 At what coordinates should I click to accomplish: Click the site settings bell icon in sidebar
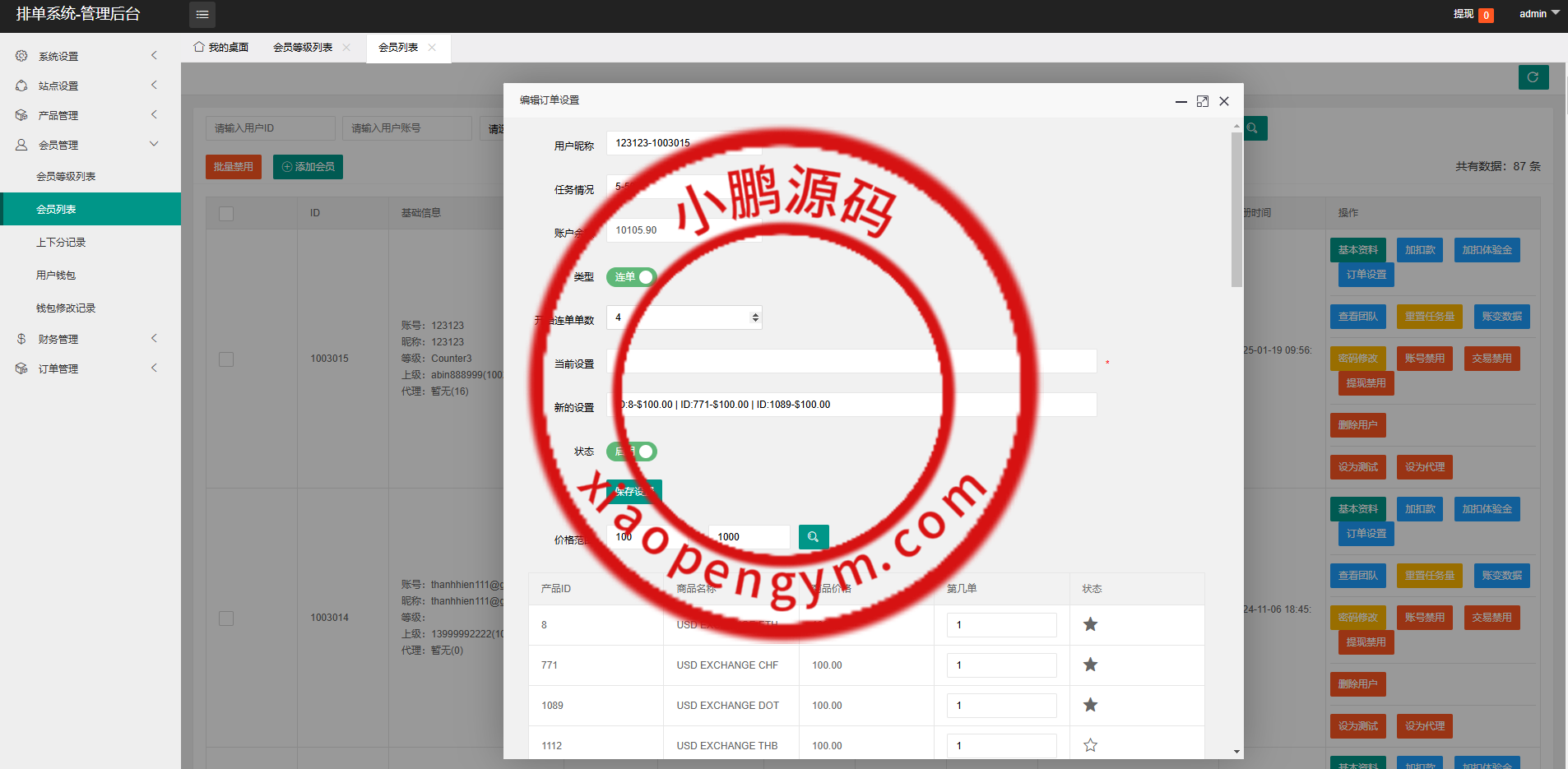(x=21, y=86)
